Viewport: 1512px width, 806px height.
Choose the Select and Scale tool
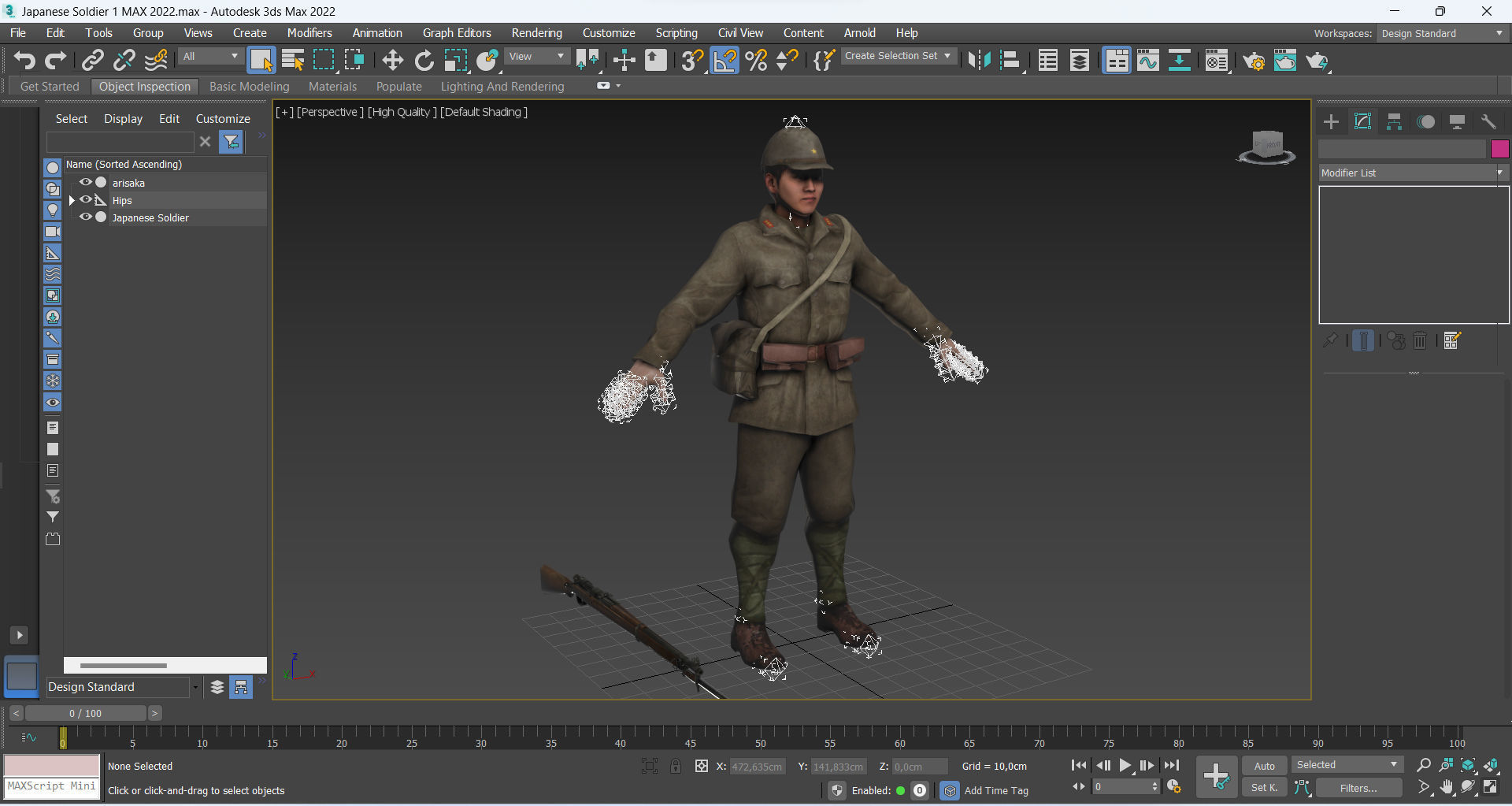[456, 60]
